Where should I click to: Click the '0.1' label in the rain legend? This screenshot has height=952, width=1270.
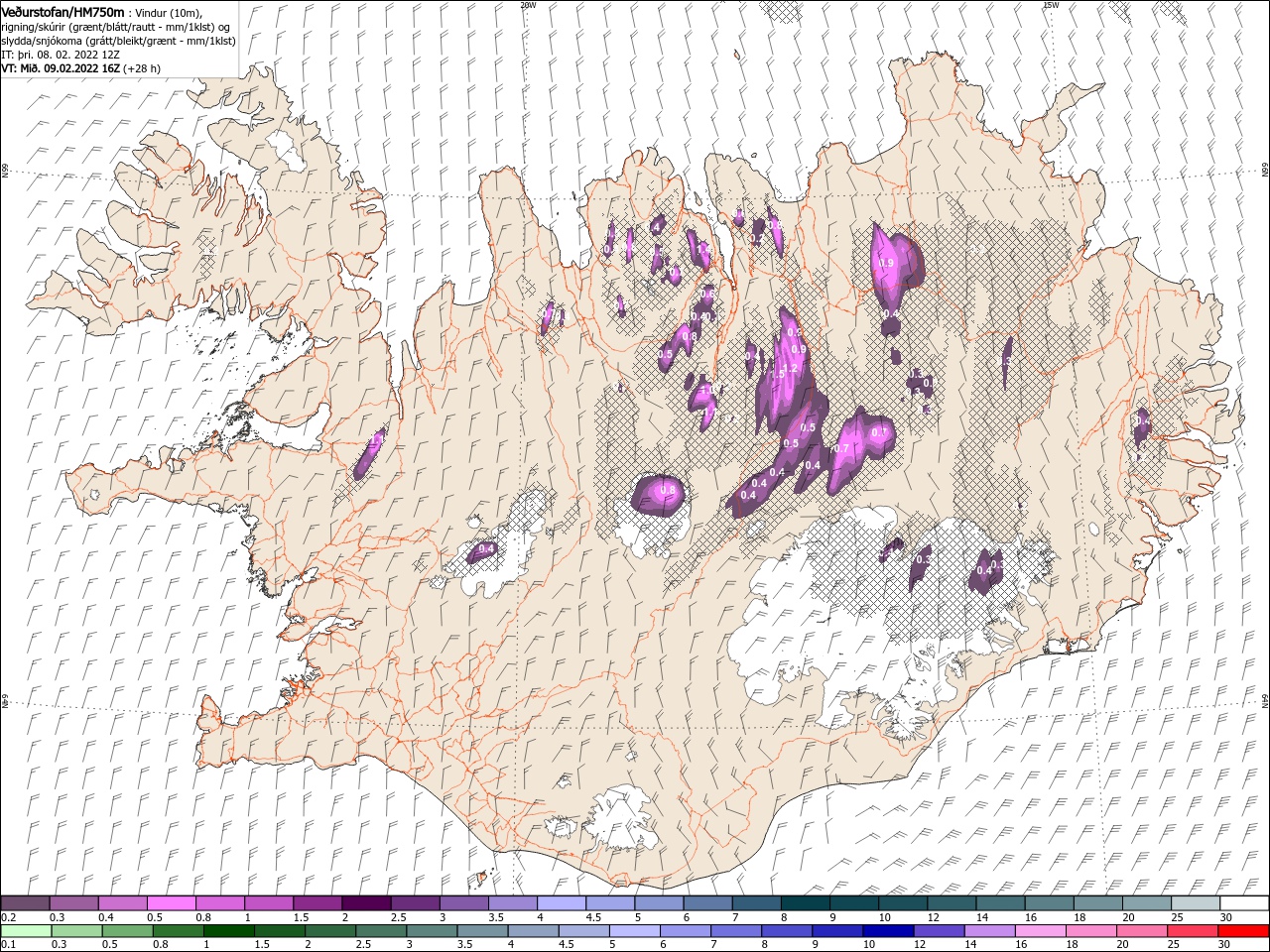[x=7, y=945]
